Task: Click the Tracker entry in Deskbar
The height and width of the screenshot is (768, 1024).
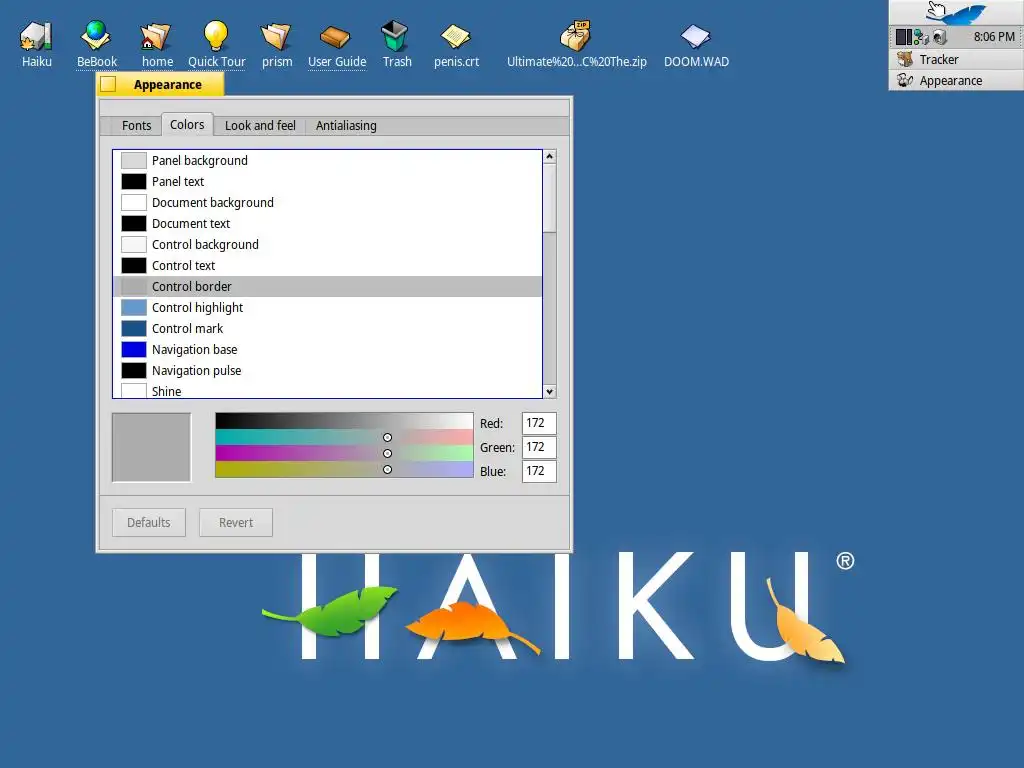Action: point(956,59)
